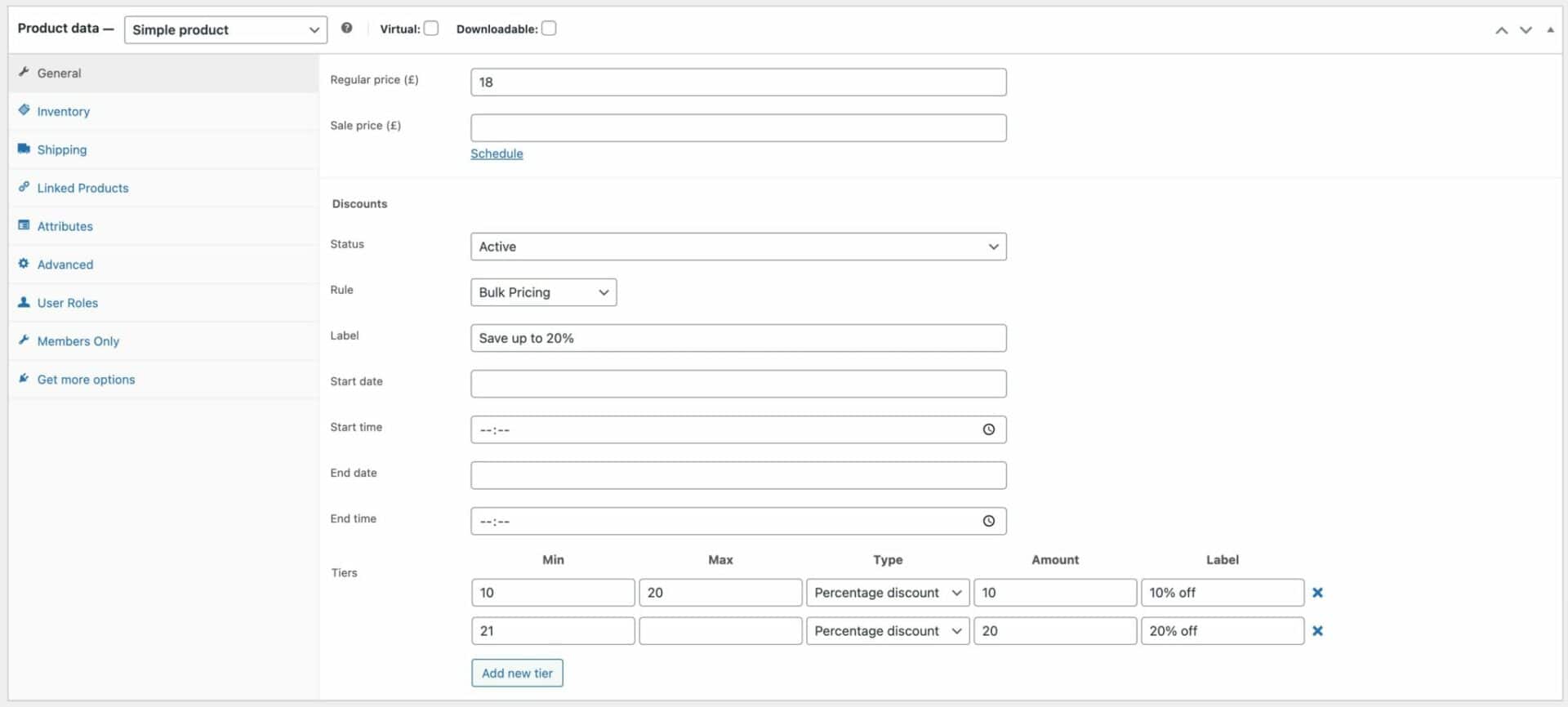
Task: Click the clock icon in Start time
Action: (989, 429)
